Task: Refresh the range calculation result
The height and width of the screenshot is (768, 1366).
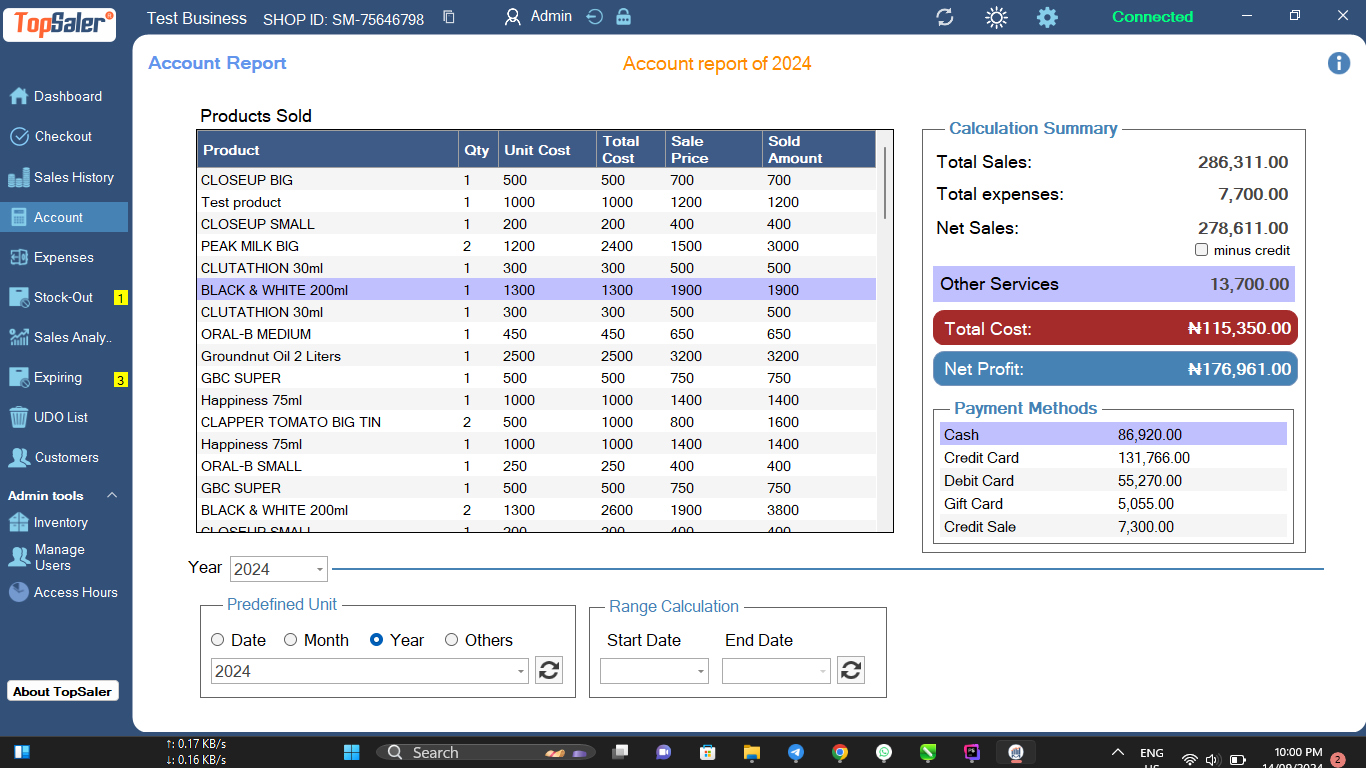Action: [x=850, y=670]
